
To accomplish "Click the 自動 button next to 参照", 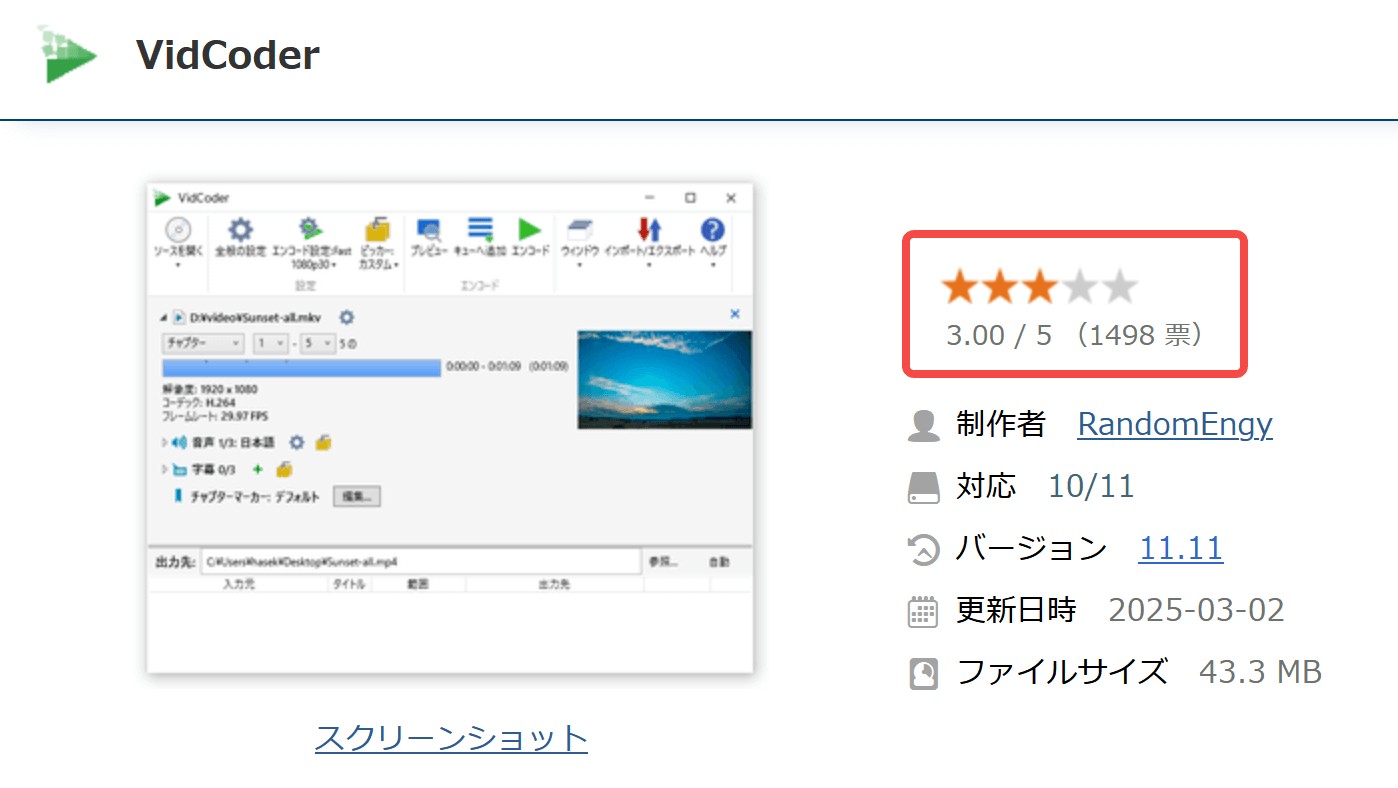I will (x=719, y=562).
